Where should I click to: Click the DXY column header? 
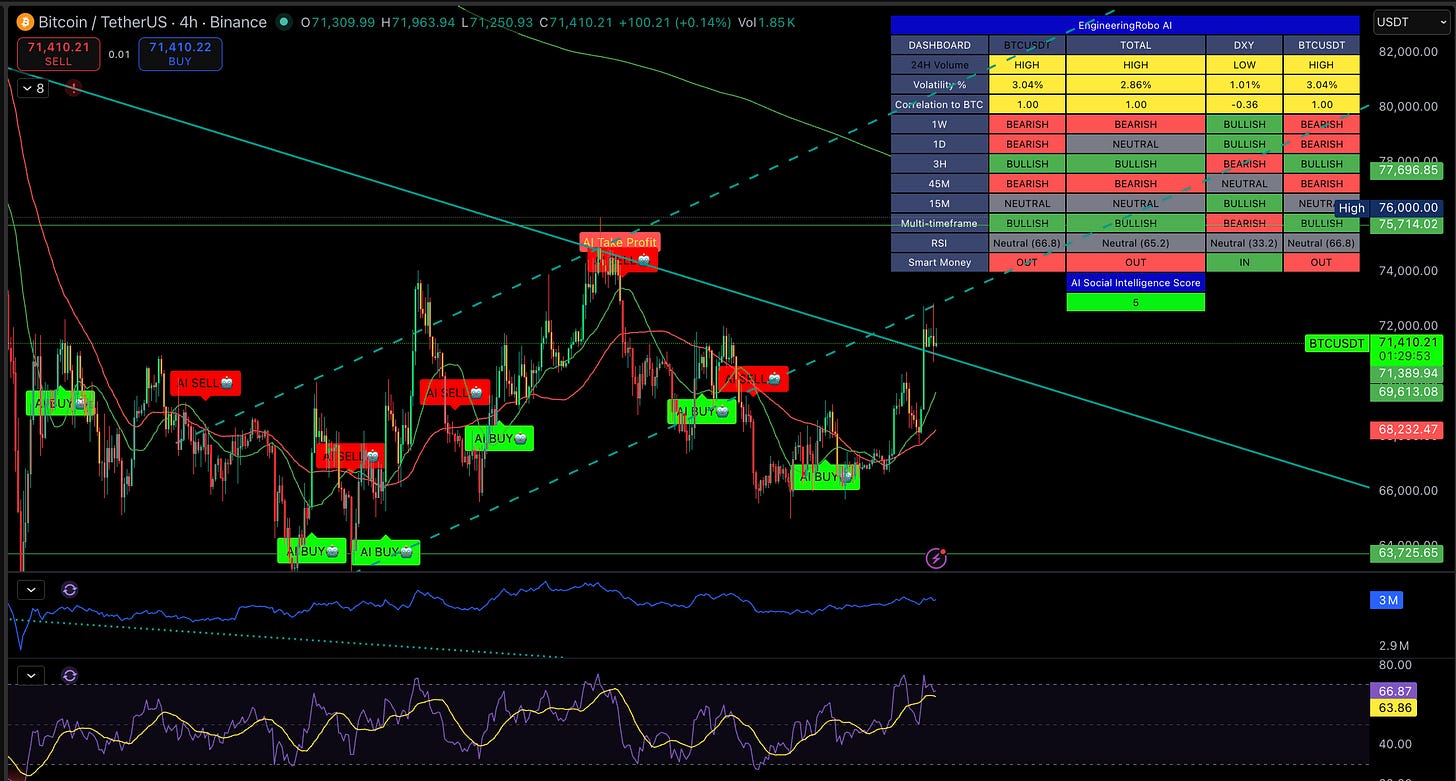1244,45
